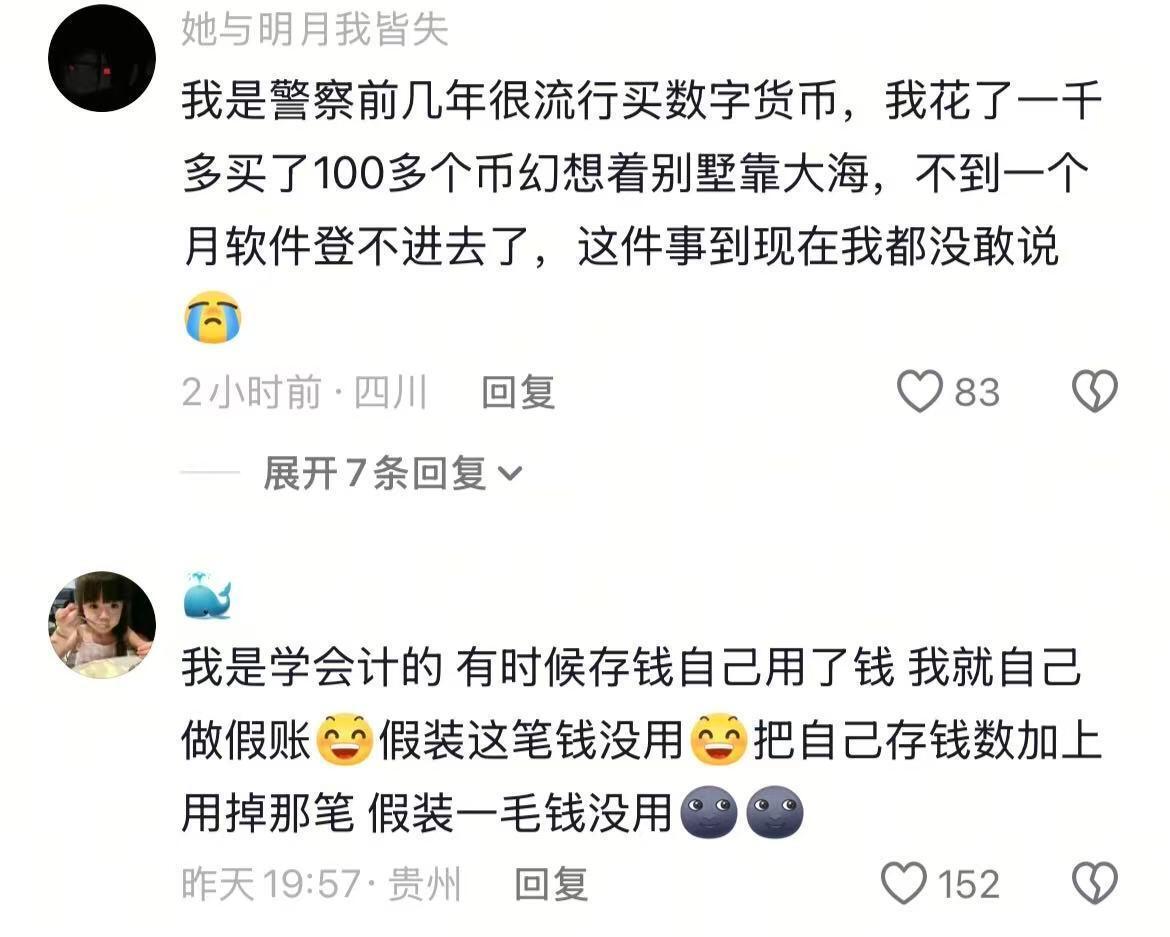The width and height of the screenshot is (1170, 937).
Task: Click the last dark moon face emoji
Action: [x=775, y=812]
